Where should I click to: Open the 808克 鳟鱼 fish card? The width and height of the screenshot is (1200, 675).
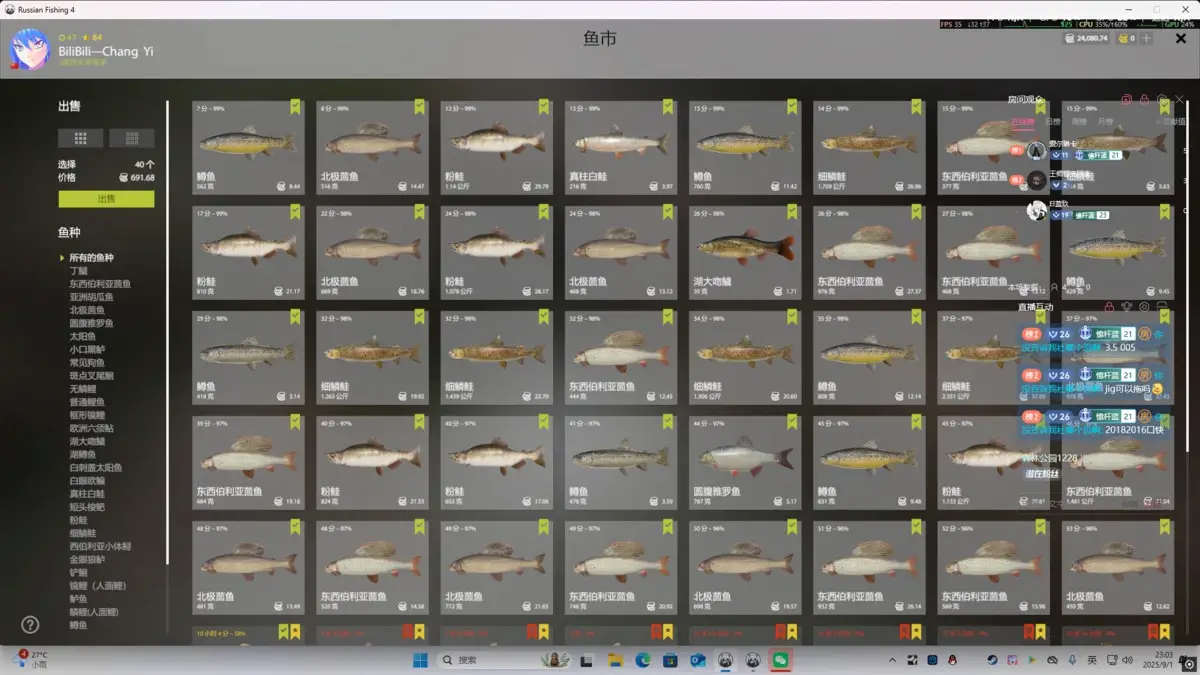coord(868,357)
